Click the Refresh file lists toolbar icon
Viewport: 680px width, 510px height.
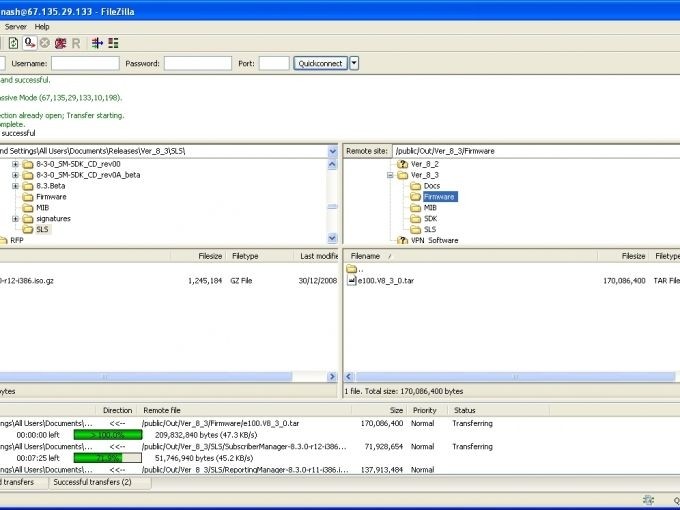(13, 43)
